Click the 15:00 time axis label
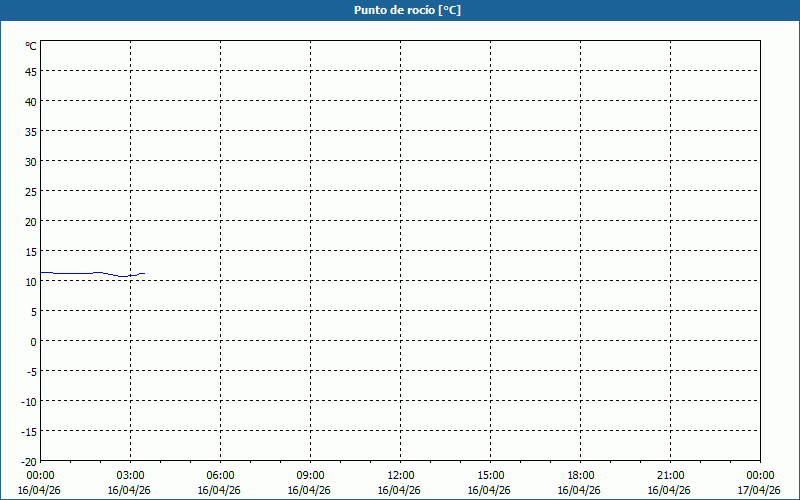 (490, 475)
